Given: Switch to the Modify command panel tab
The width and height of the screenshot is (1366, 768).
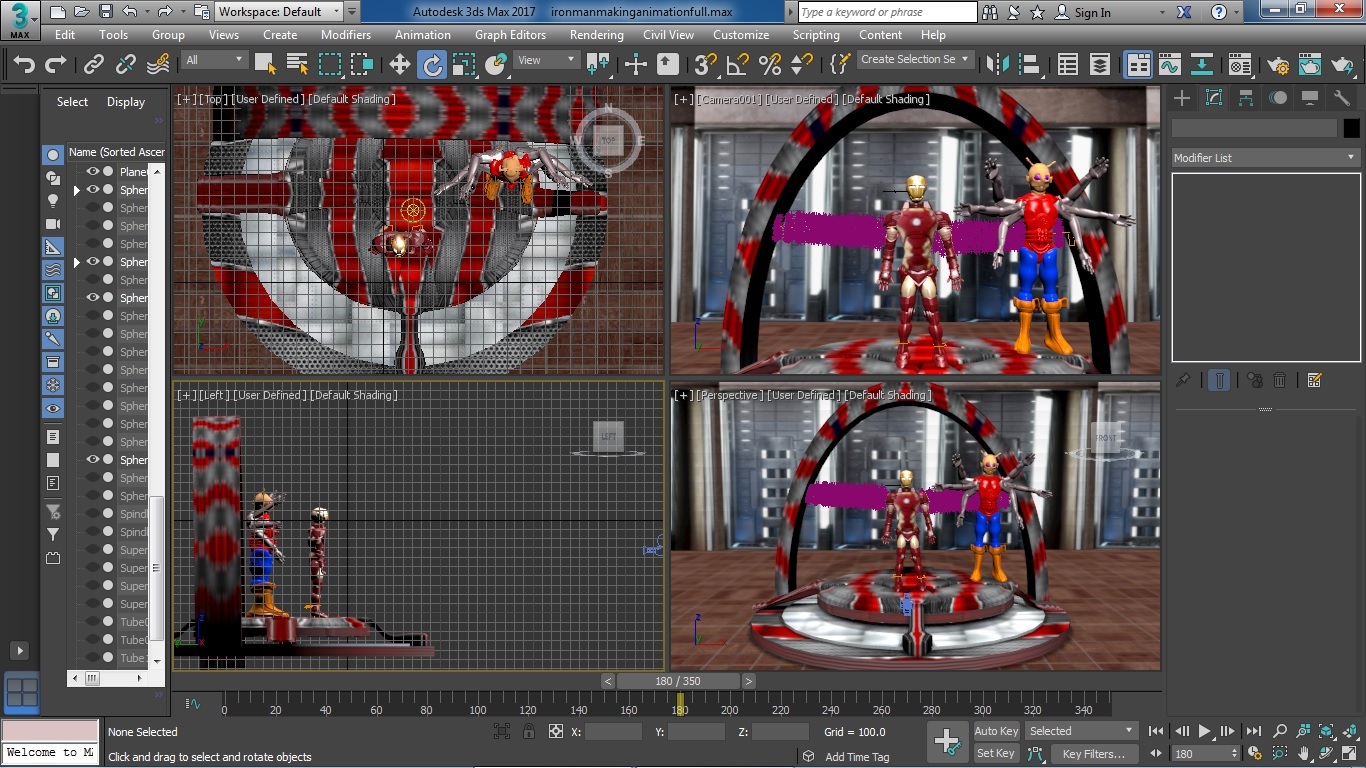Looking at the screenshot, I should 1214,98.
